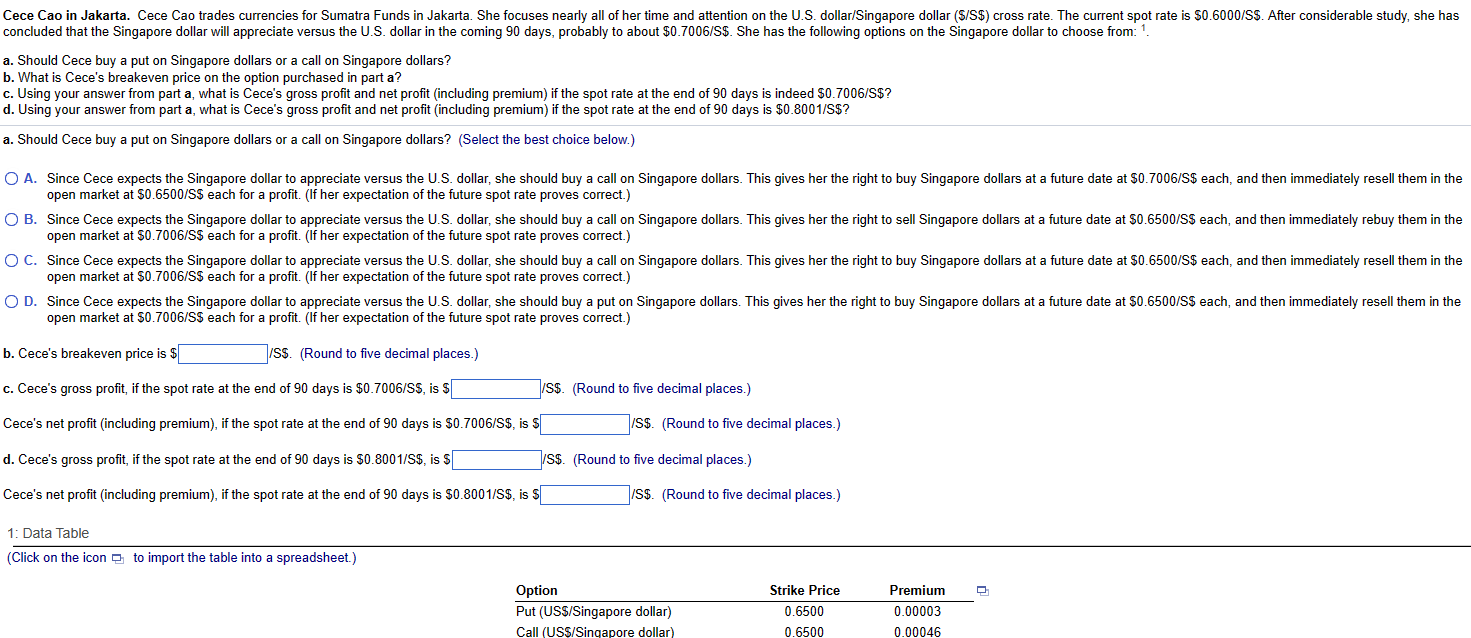The height and width of the screenshot is (638, 1471).
Task: Select the Option column header
Action: click(x=536, y=590)
